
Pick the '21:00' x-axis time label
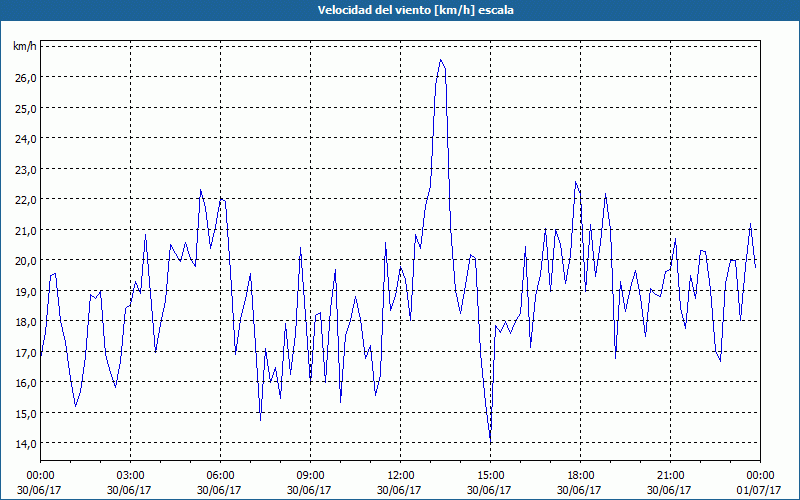(670, 476)
